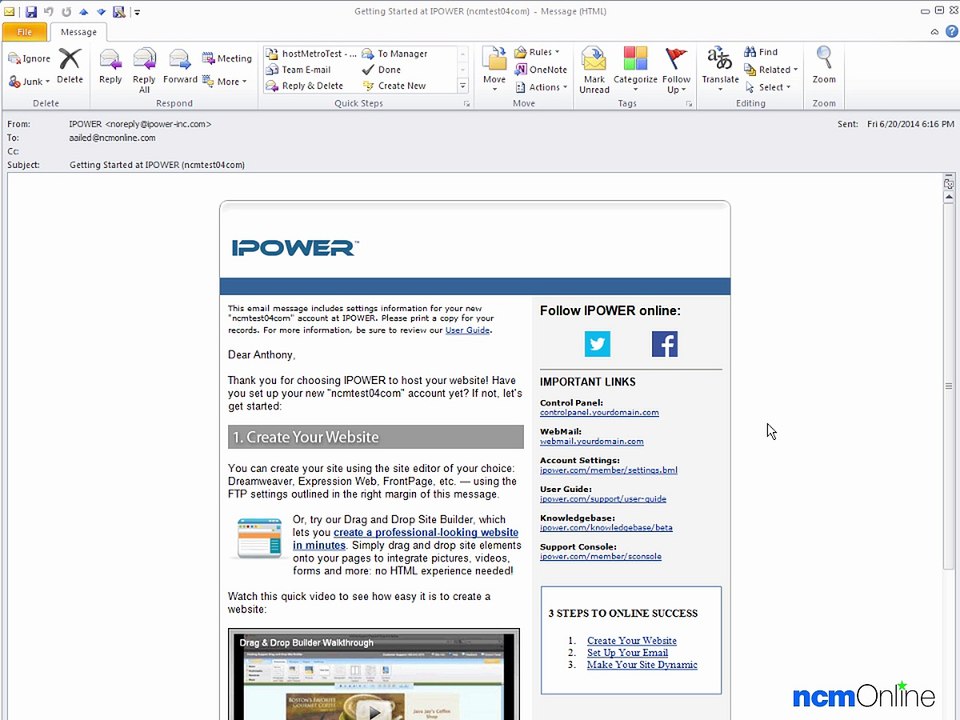Open the Find tool in Editing group

pos(761,52)
